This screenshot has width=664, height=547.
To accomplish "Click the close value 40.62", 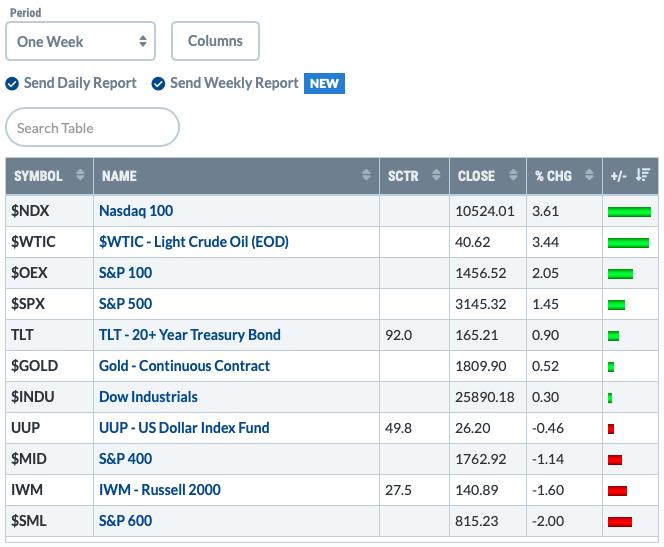I will [x=473, y=242].
